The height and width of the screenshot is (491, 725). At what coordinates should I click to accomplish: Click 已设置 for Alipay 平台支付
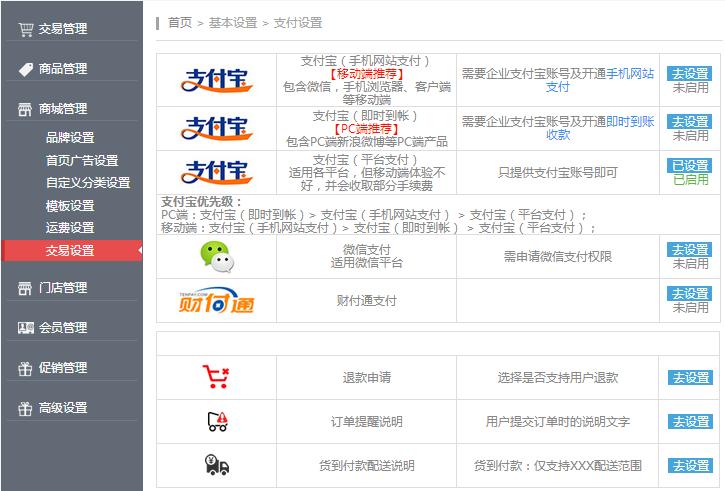pos(689,166)
